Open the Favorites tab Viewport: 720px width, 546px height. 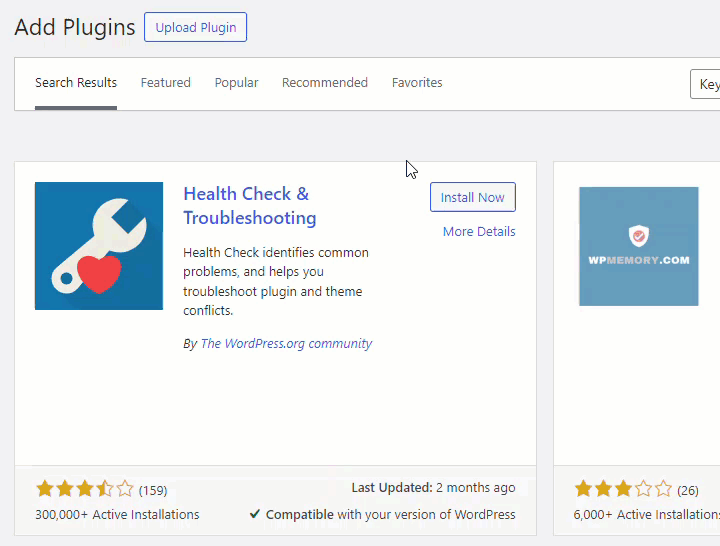[x=417, y=83]
